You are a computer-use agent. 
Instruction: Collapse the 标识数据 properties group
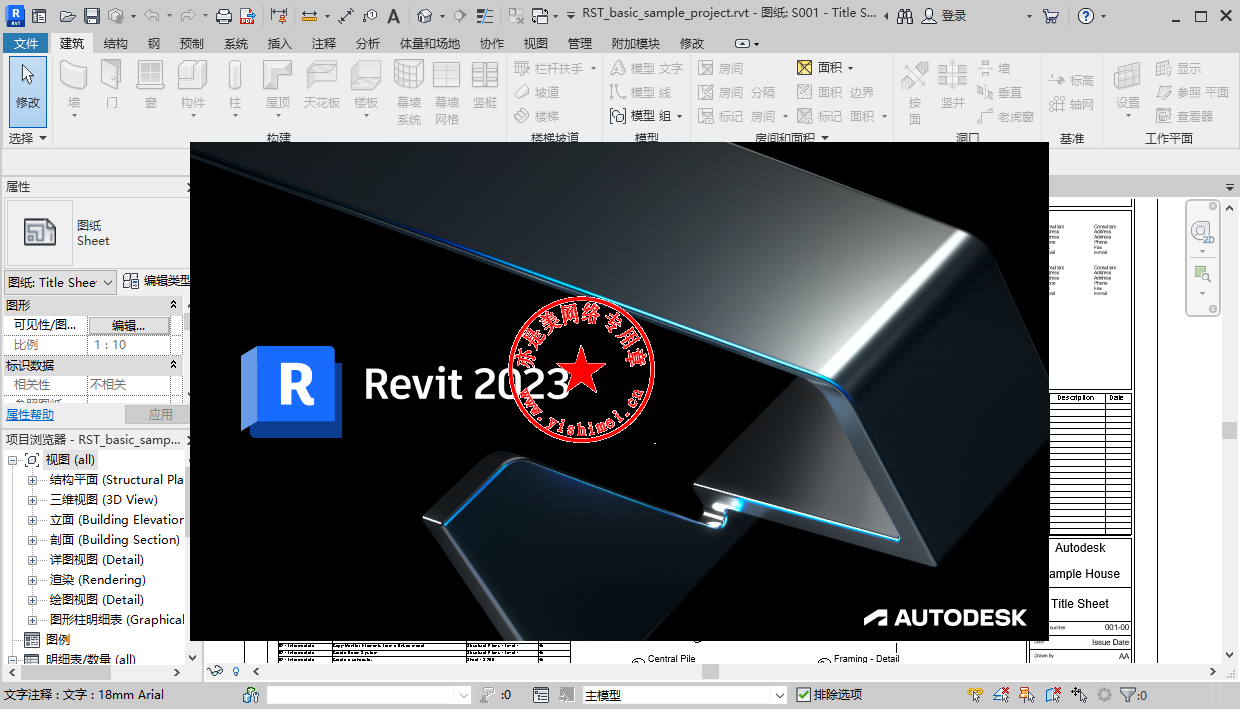point(174,365)
